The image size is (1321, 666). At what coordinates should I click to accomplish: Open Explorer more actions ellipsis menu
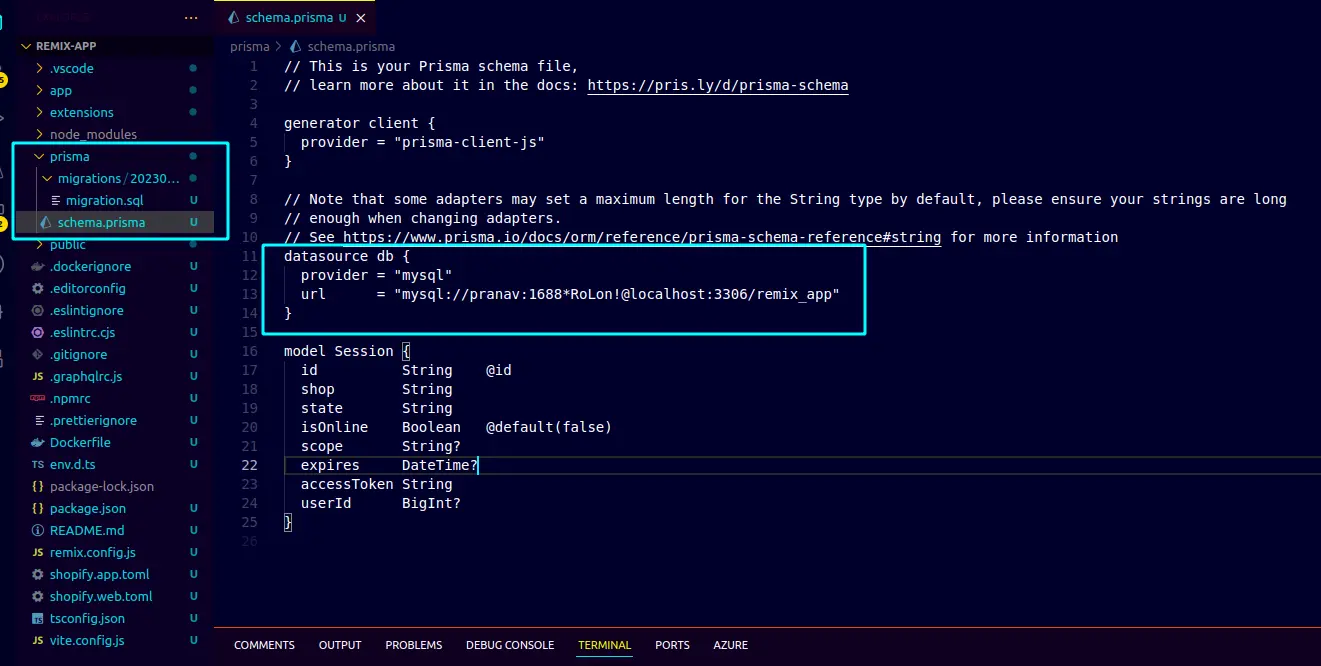pyautogui.click(x=191, y=18)
